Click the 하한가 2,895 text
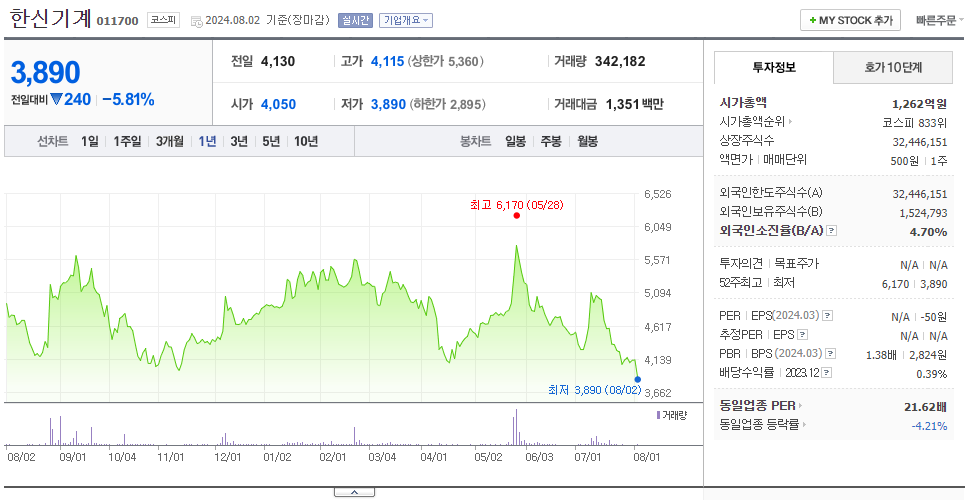968x500 pixels. (448, 104)
